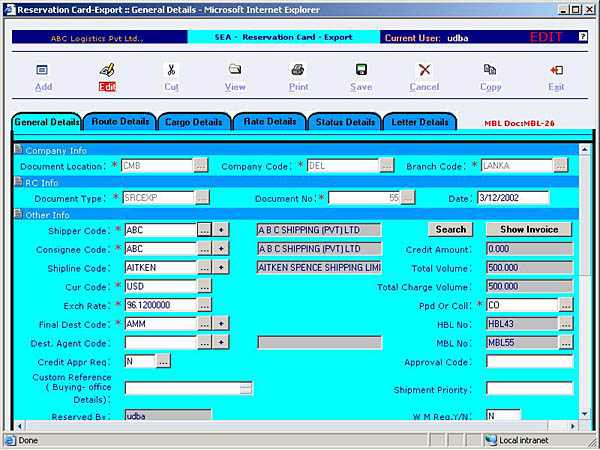The image size is (600, 450).
Task: Click vertical scrollbar up arrow
Action: click(584, 149)
